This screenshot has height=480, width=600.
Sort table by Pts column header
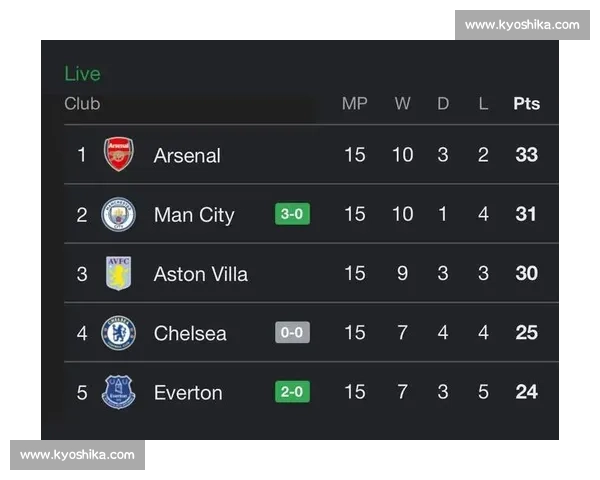pos(526,104)
